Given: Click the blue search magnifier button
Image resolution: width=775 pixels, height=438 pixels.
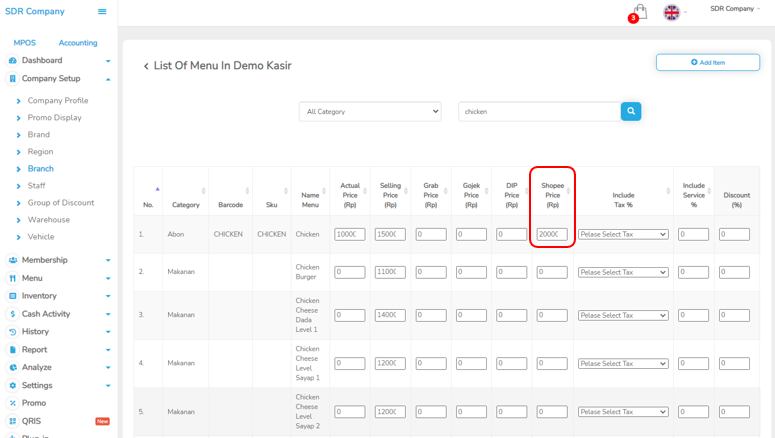Looking at the screenshot, I should point(630,111).
